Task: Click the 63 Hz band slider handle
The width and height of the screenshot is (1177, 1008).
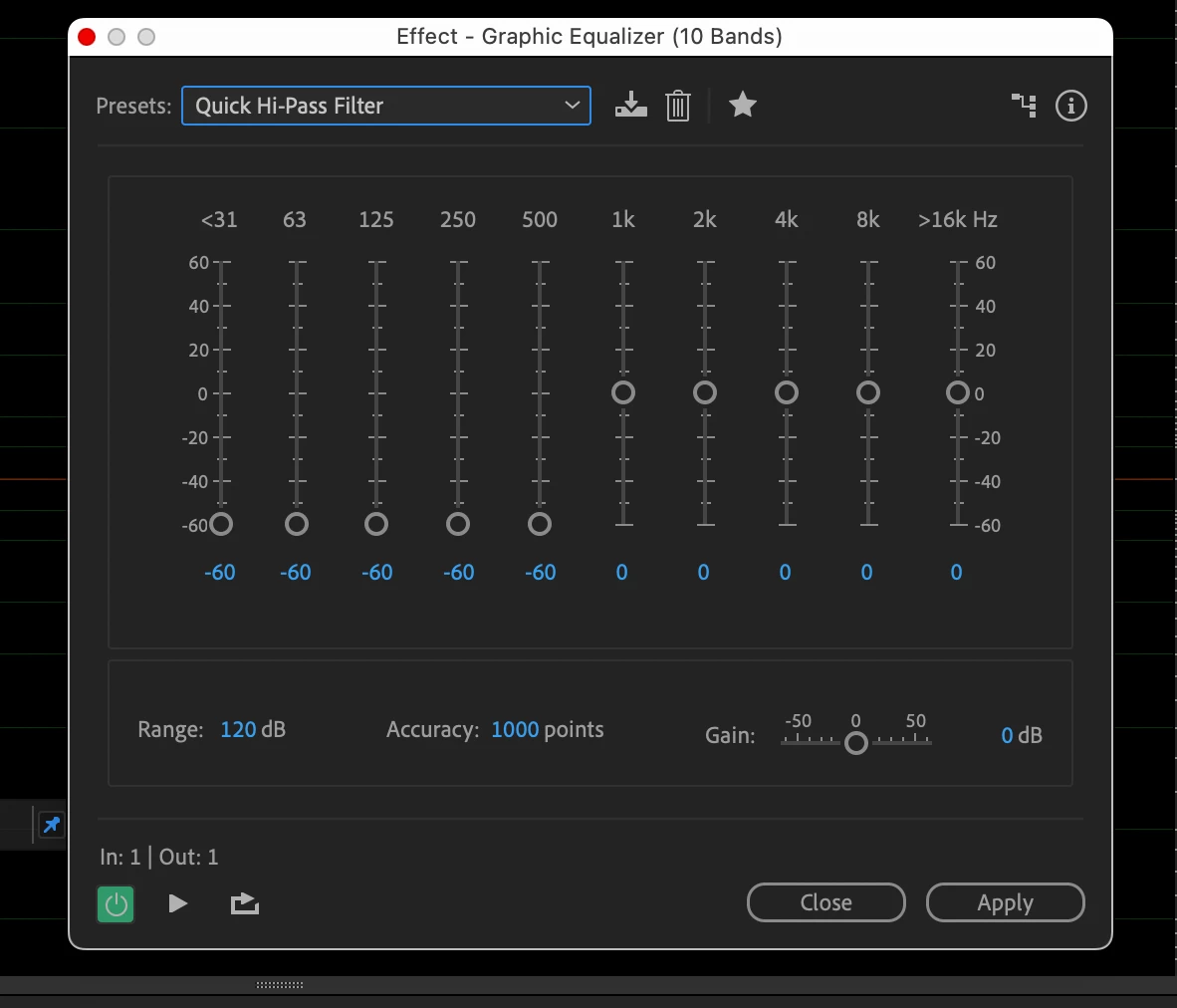Action: point(297,524)
